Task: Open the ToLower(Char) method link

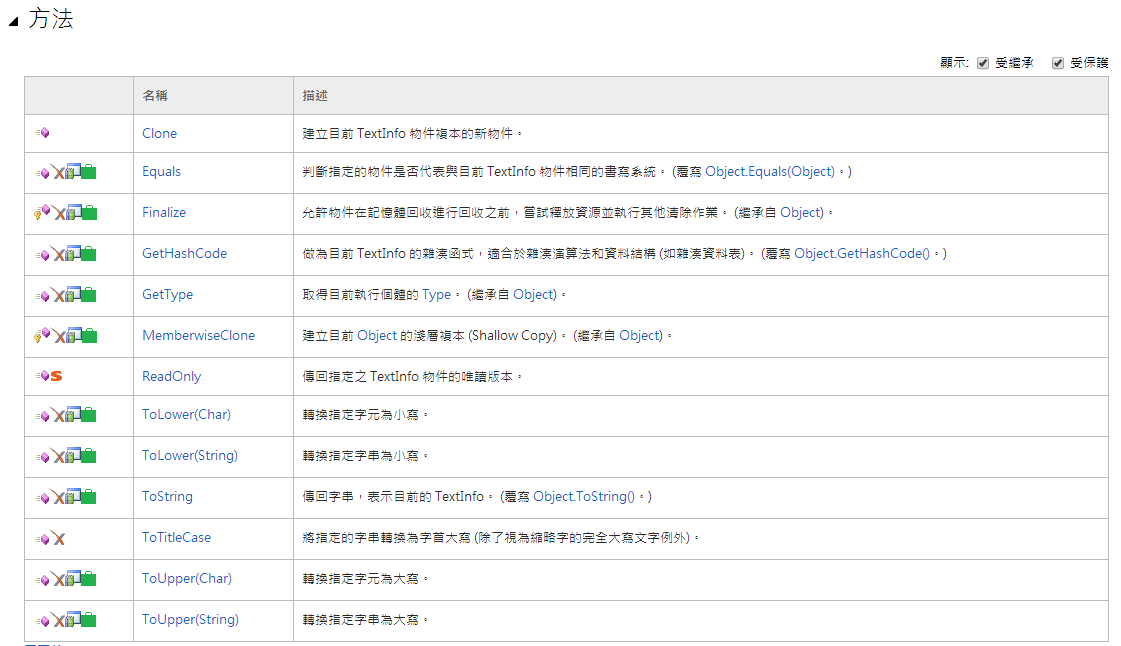Action: 186,414
